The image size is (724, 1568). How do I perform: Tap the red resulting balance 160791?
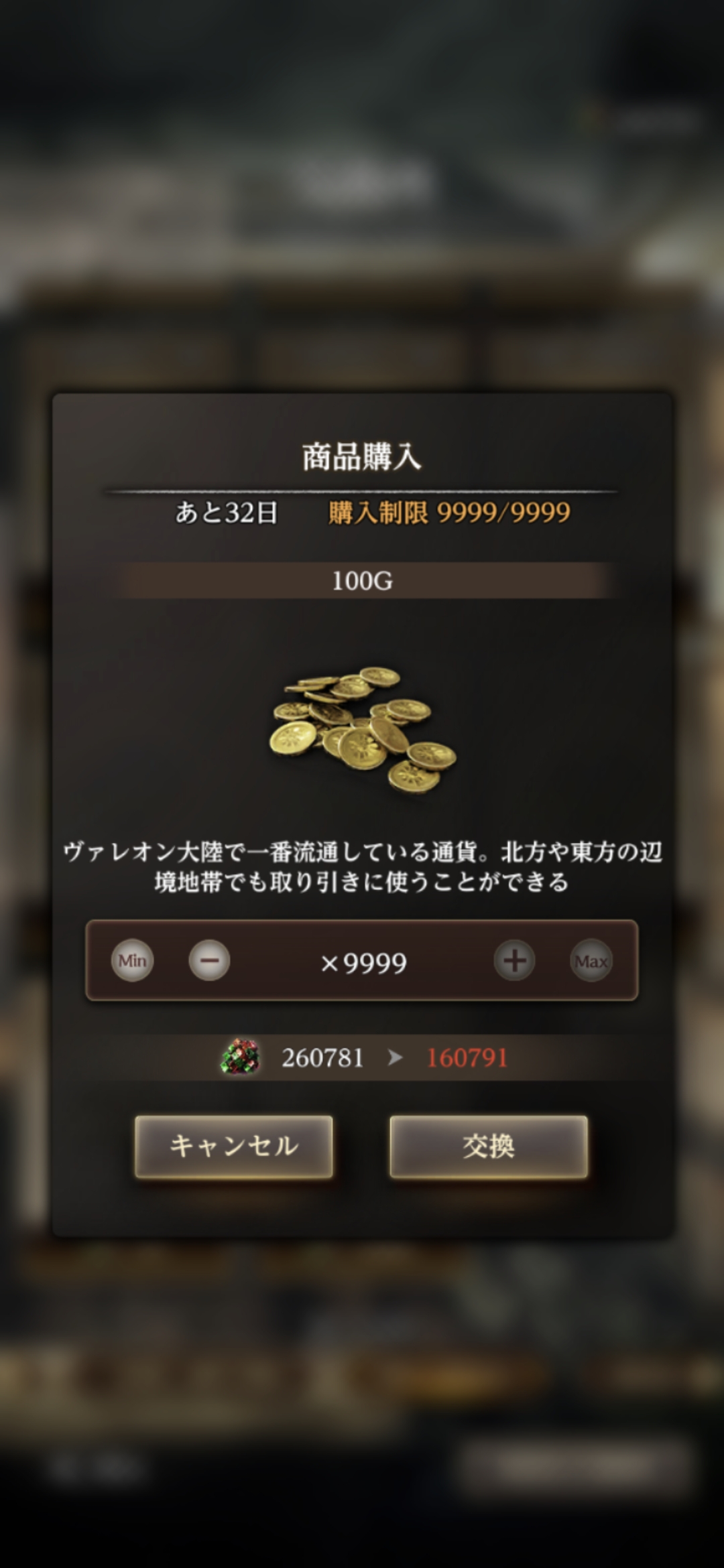[x=467, y=1058]
